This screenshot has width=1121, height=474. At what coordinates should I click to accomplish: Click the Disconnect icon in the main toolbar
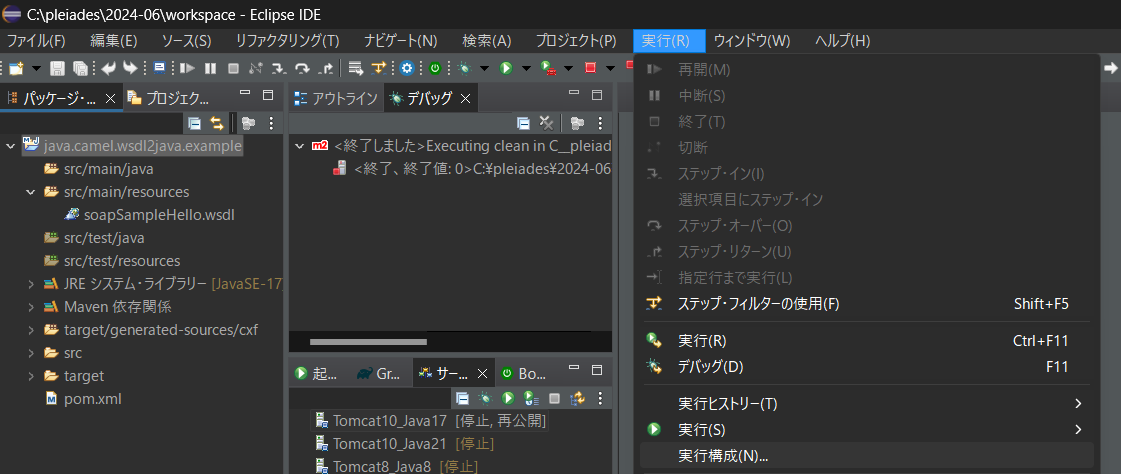point(256,68)
